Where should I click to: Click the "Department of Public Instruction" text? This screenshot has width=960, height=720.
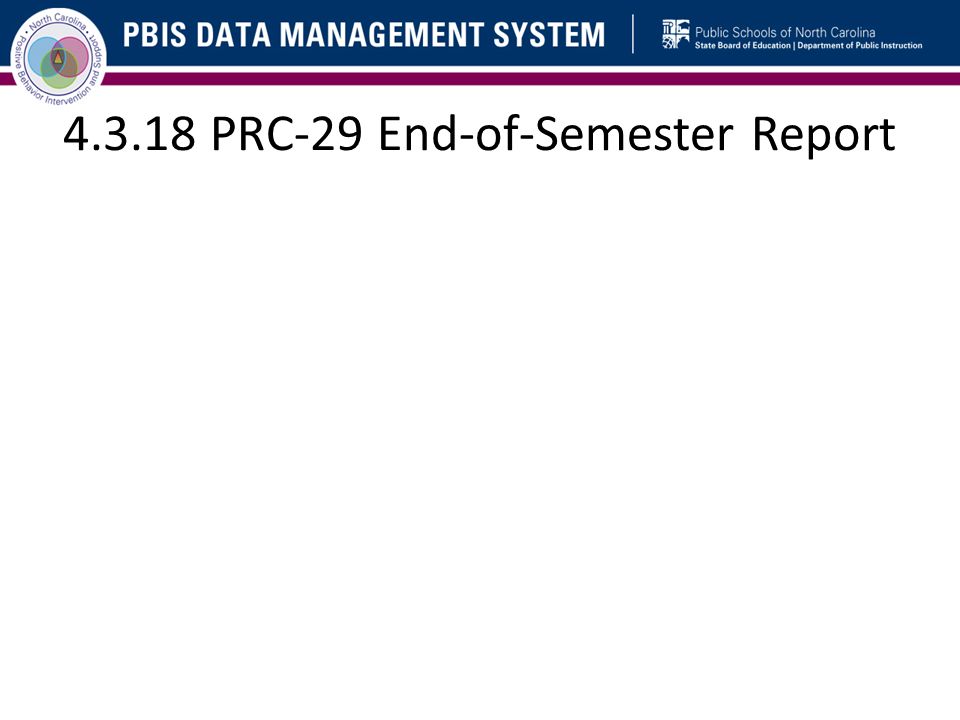coord(860,45)
